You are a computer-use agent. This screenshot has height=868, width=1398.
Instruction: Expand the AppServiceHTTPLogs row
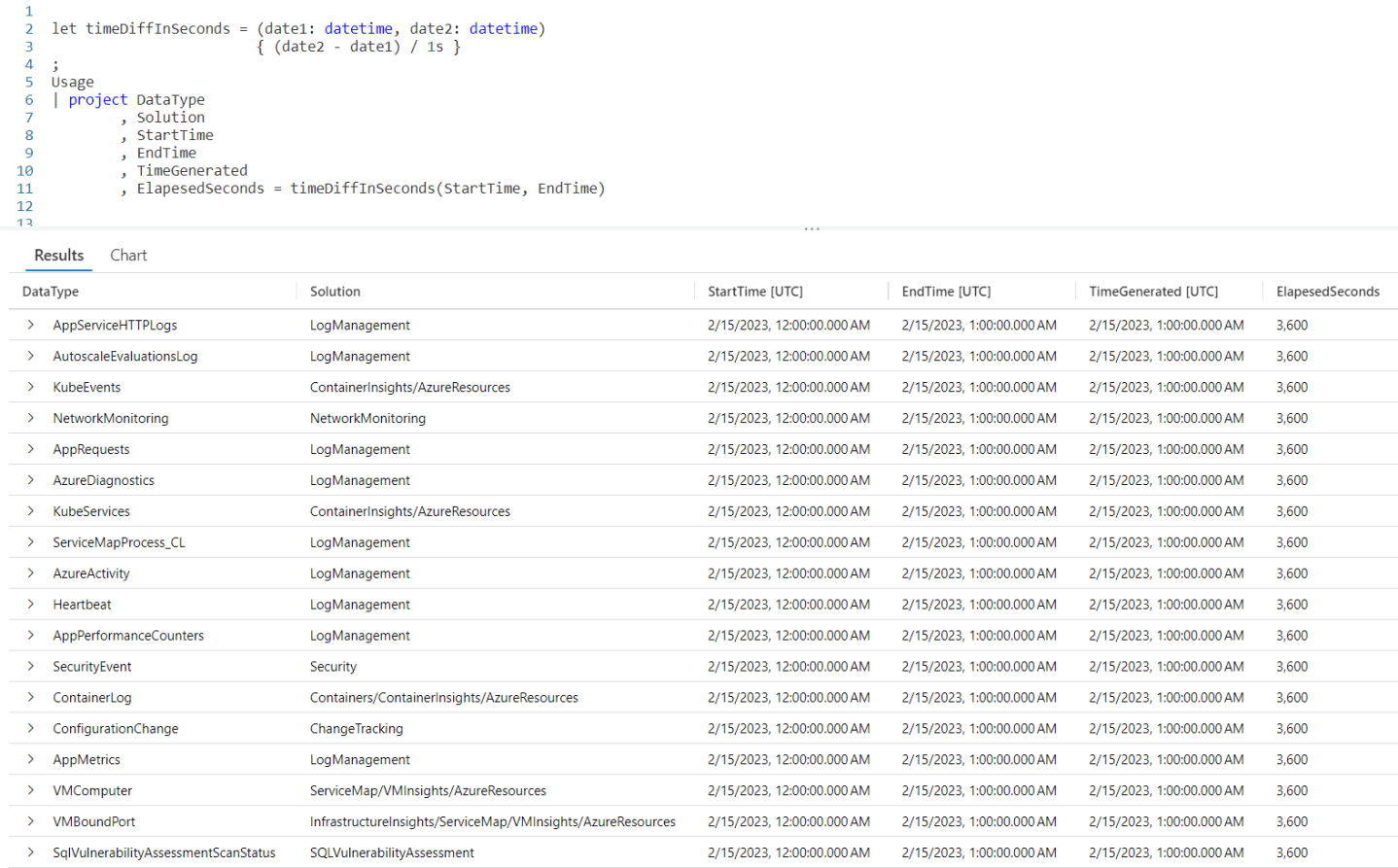(31, 325)
